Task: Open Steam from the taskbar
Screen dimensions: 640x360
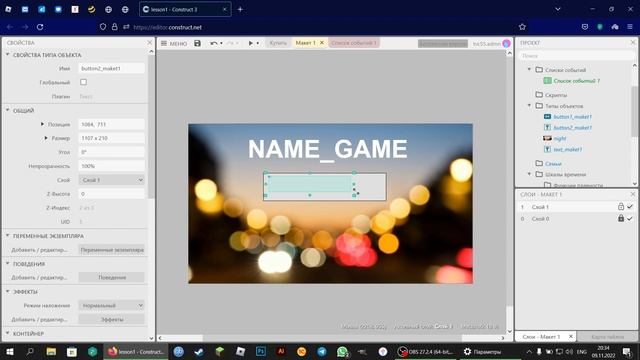Action: tap(199, 351)
